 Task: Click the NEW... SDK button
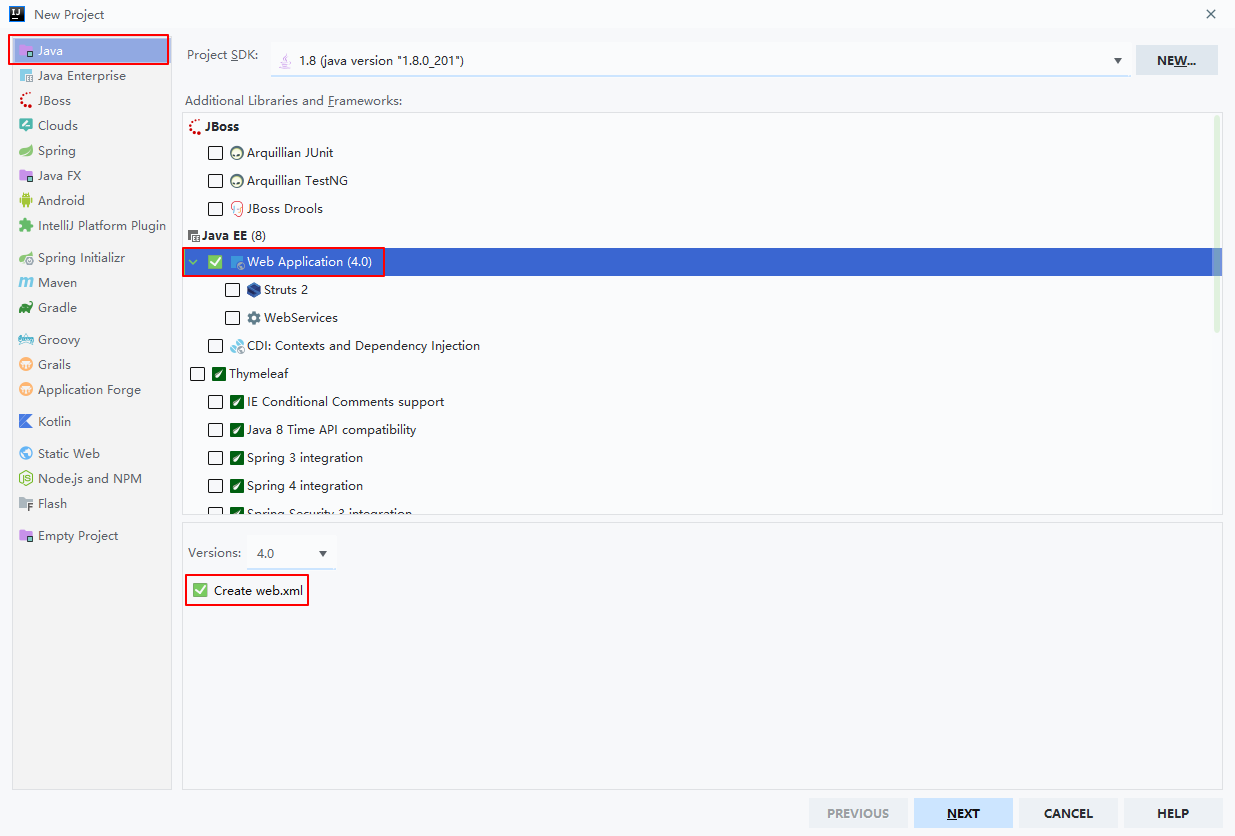click(1176, 60)
